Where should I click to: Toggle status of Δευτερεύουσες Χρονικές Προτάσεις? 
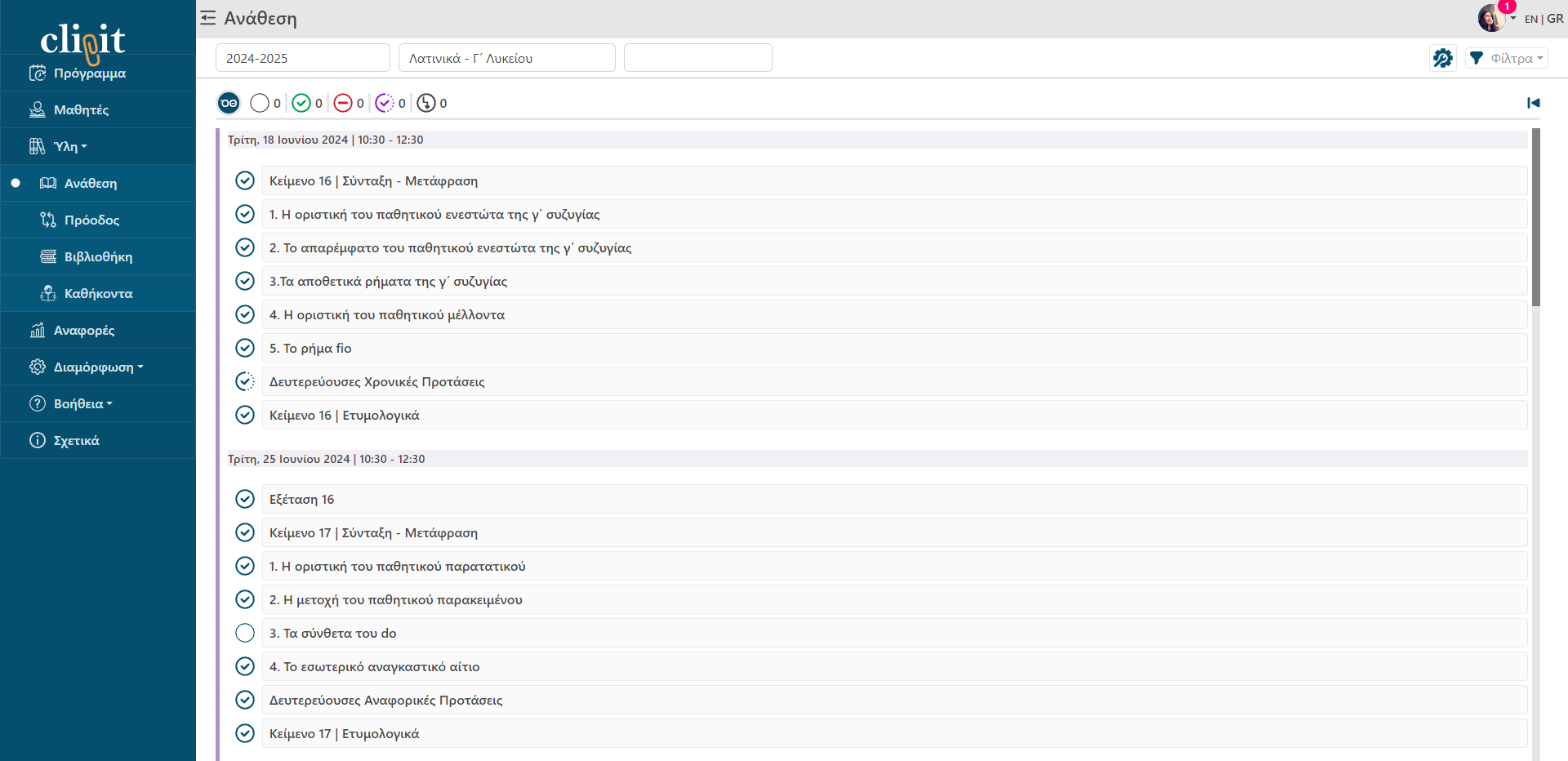coord(245,381)
